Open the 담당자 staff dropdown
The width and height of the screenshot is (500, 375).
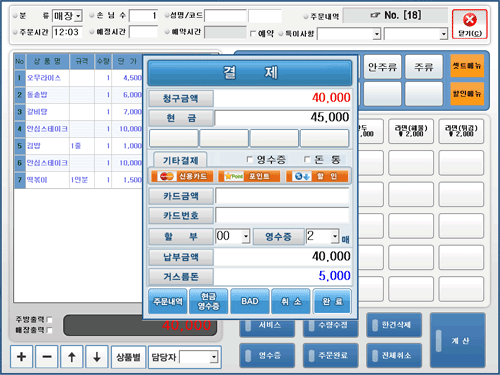pos(214,357)
